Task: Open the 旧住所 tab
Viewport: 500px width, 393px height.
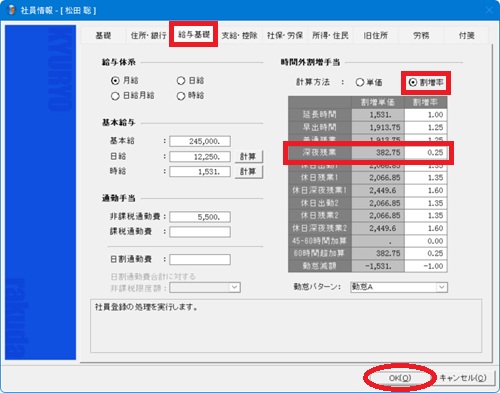Action: [x=376, y=35]
